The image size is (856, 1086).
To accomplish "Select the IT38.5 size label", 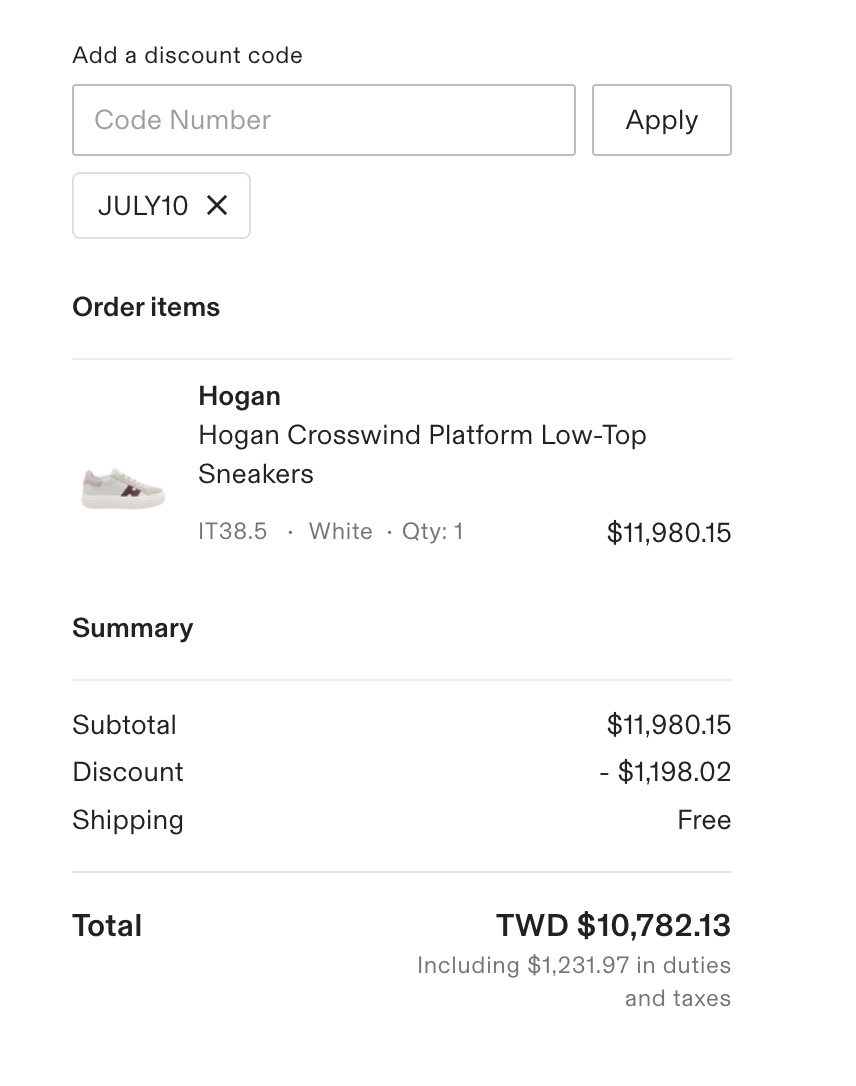I will (232, 531).
